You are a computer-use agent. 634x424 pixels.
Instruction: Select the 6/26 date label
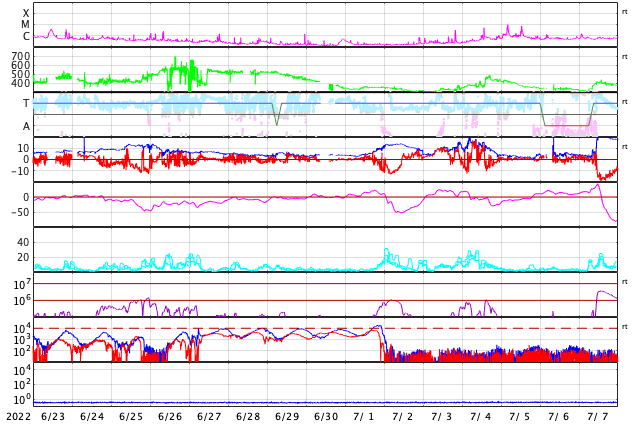click(170, 417)
